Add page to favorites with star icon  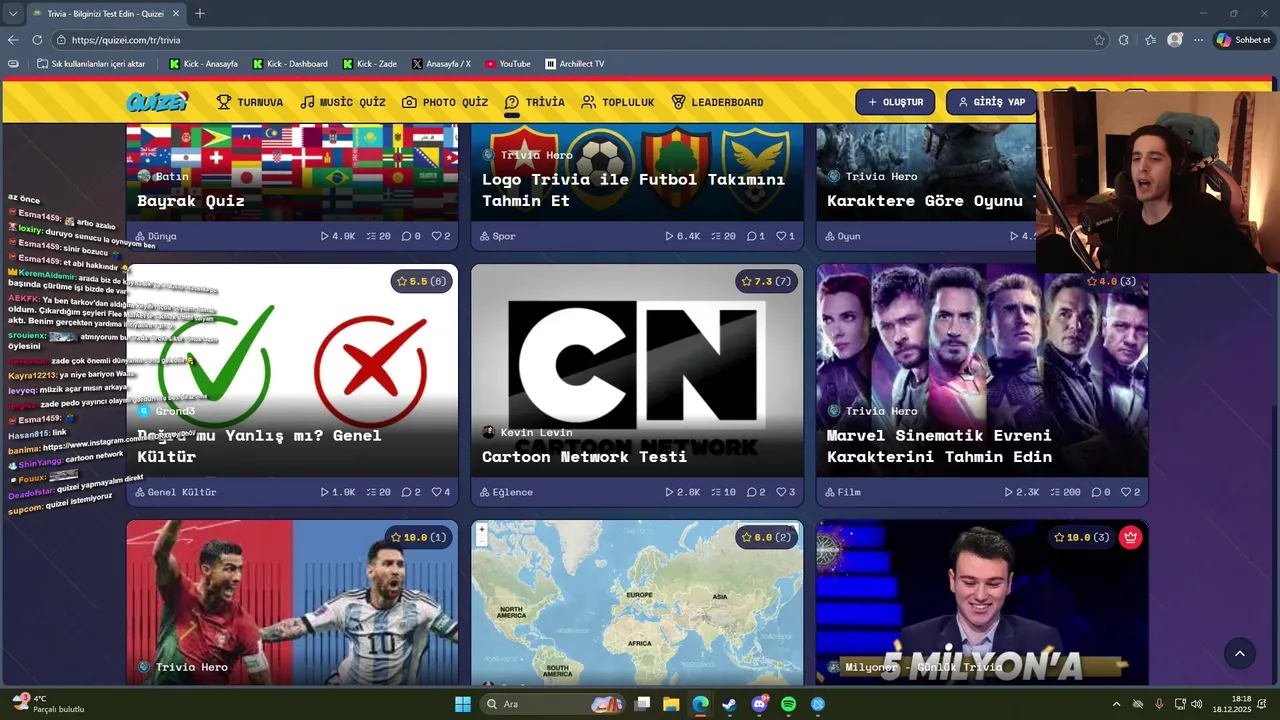tap(1099, 40)
